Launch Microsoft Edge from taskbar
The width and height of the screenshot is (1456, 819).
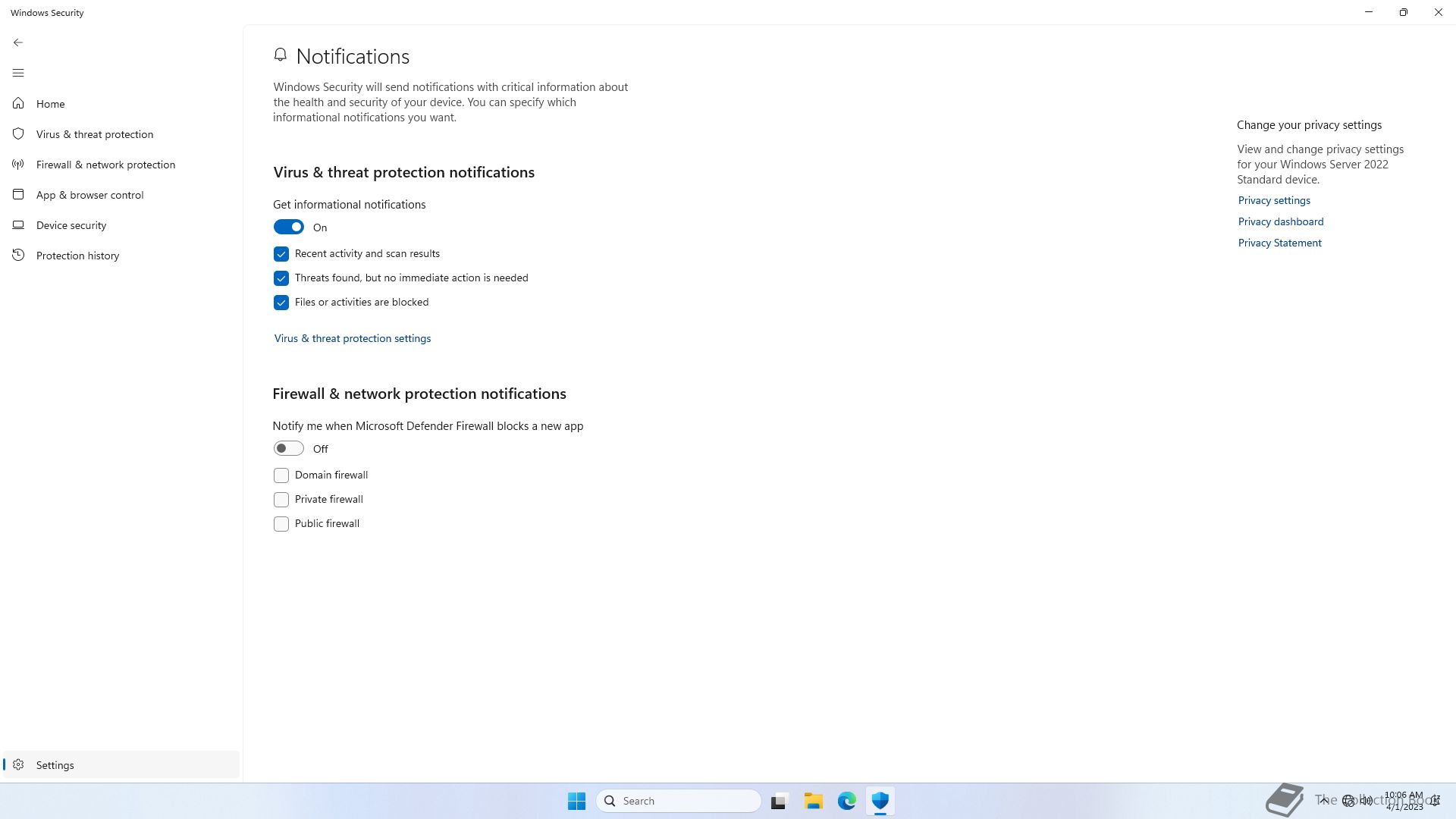click(x=846, y=801)
